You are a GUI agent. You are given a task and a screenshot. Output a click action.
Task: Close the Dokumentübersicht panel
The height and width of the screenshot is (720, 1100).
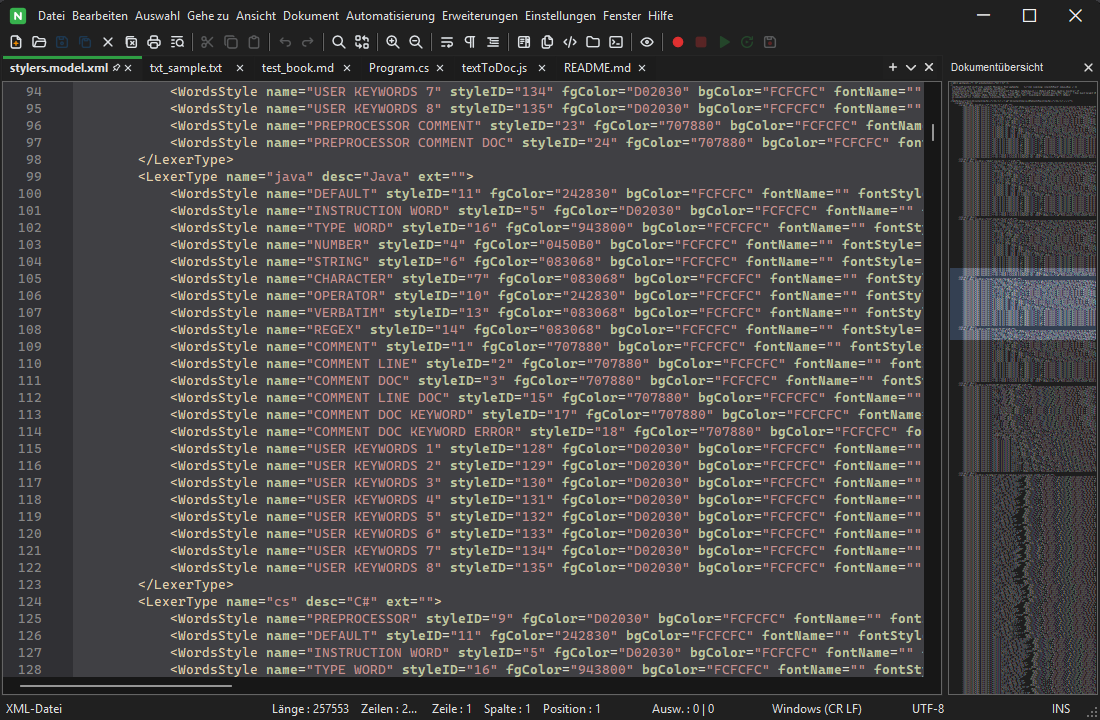(x=1088, y=67)
